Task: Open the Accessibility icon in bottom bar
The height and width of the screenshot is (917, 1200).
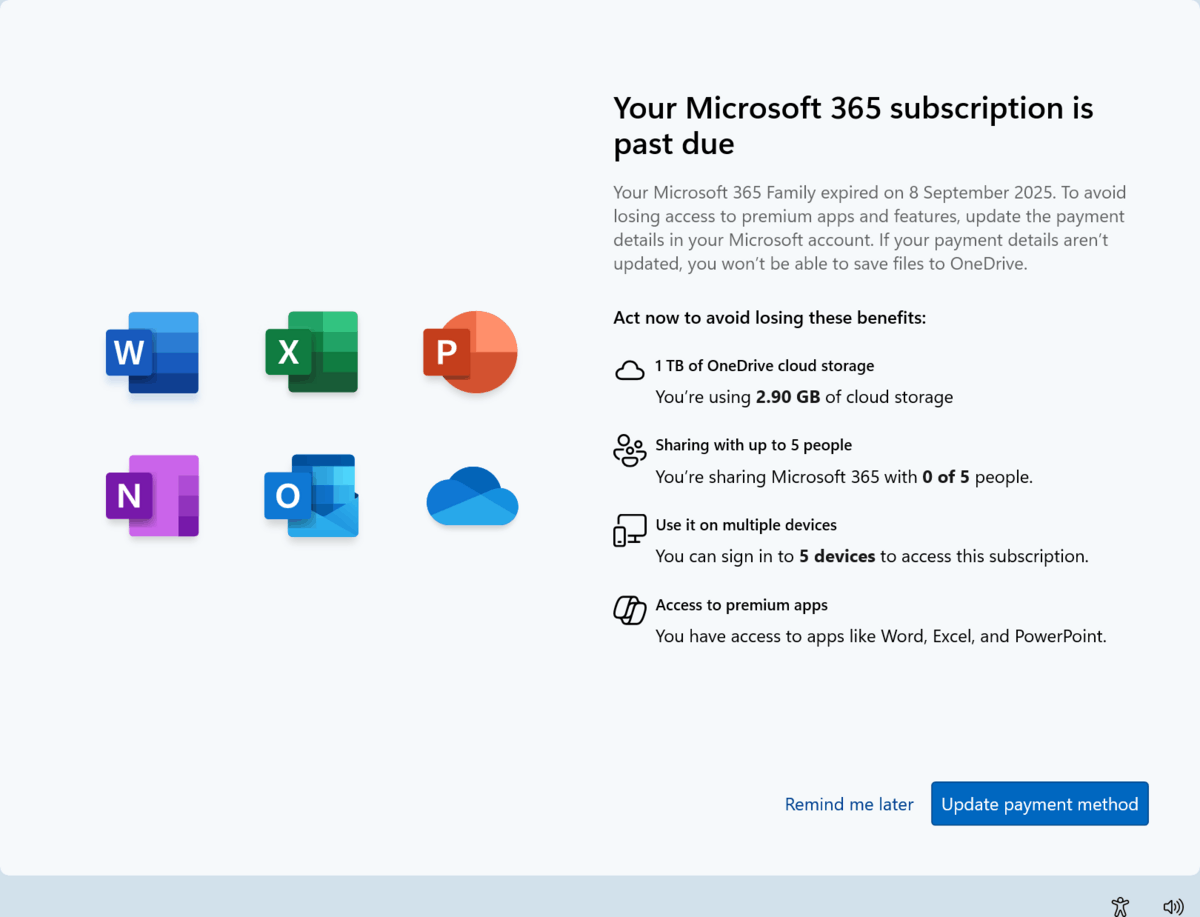Action: point(1120,906)
